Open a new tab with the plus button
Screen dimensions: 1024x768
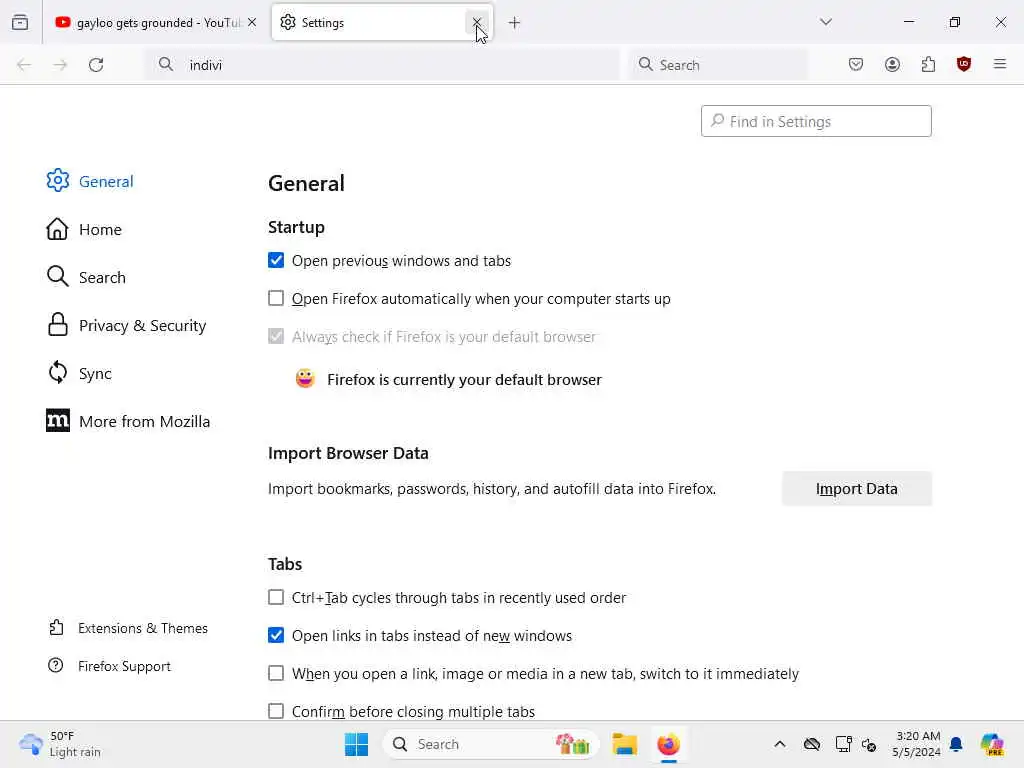515,23
